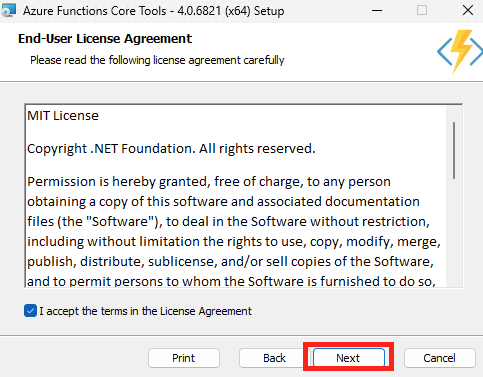Minimize the Setup window
This screenshot has width=483, height=377.
click(377, 10)
